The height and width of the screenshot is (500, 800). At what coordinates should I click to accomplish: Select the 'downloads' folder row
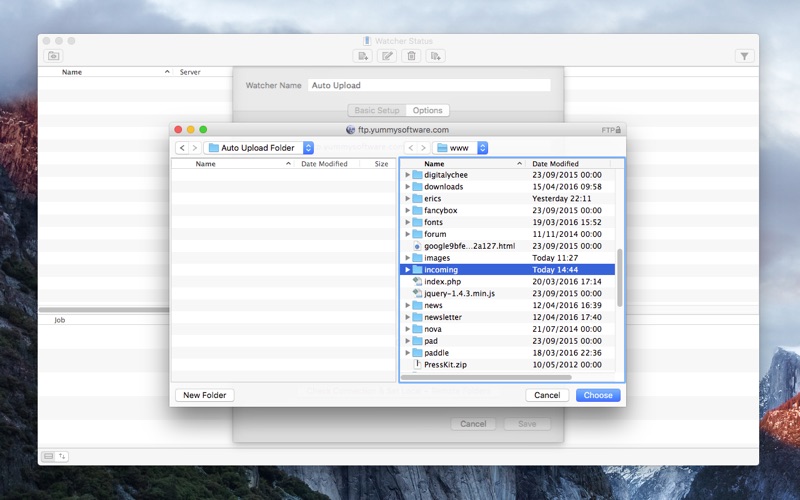point(508,187)
